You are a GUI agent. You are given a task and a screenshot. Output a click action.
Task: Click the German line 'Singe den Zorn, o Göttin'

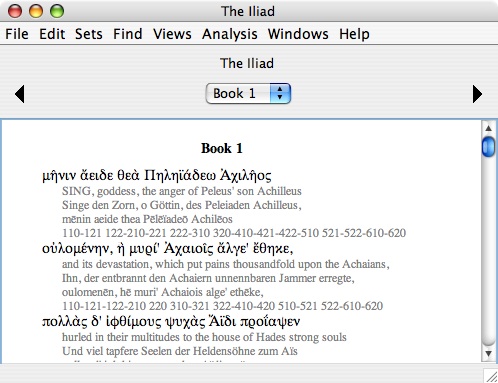[182, 205]
